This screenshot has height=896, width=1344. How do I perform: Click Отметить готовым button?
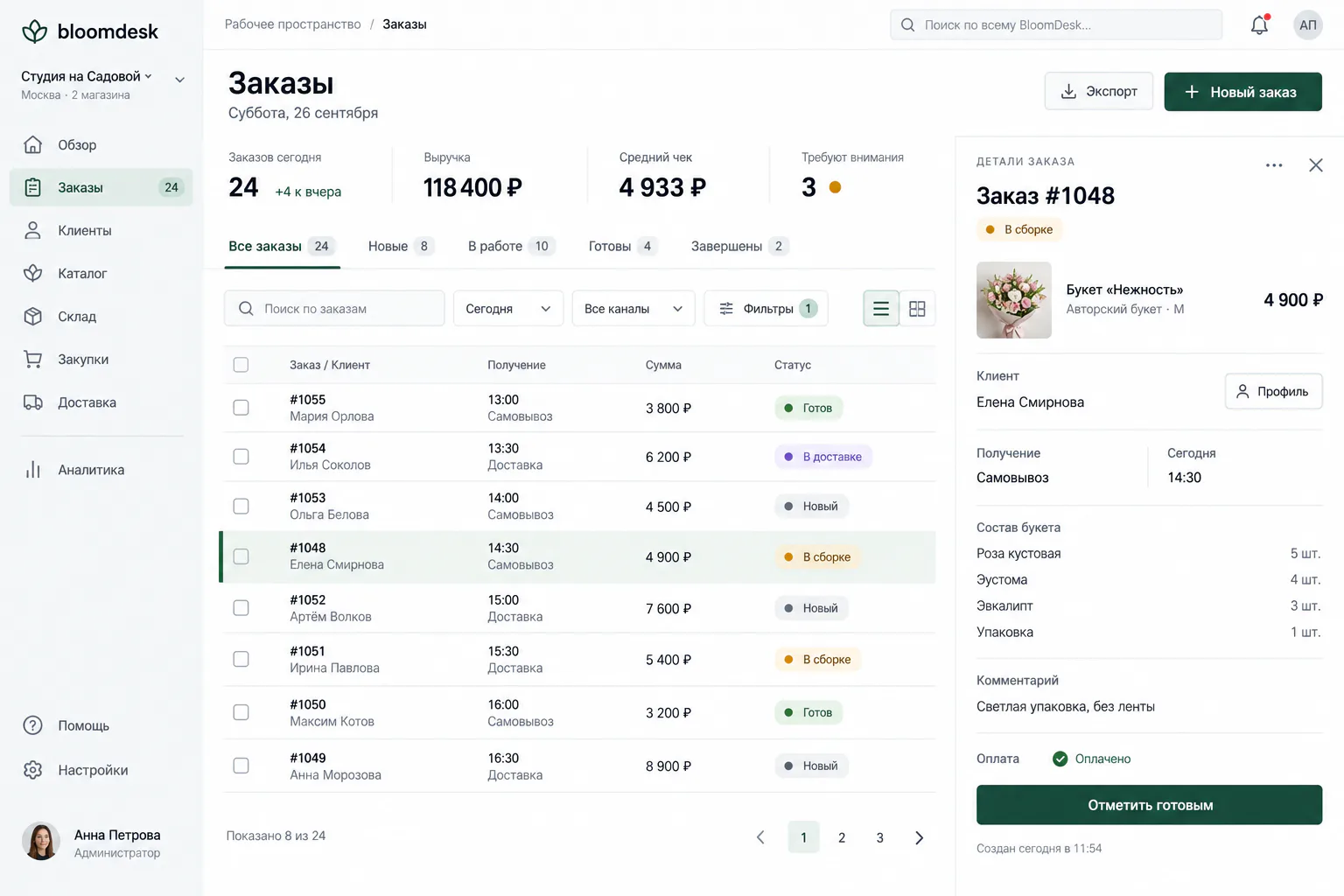click(x=1149, y=805)
